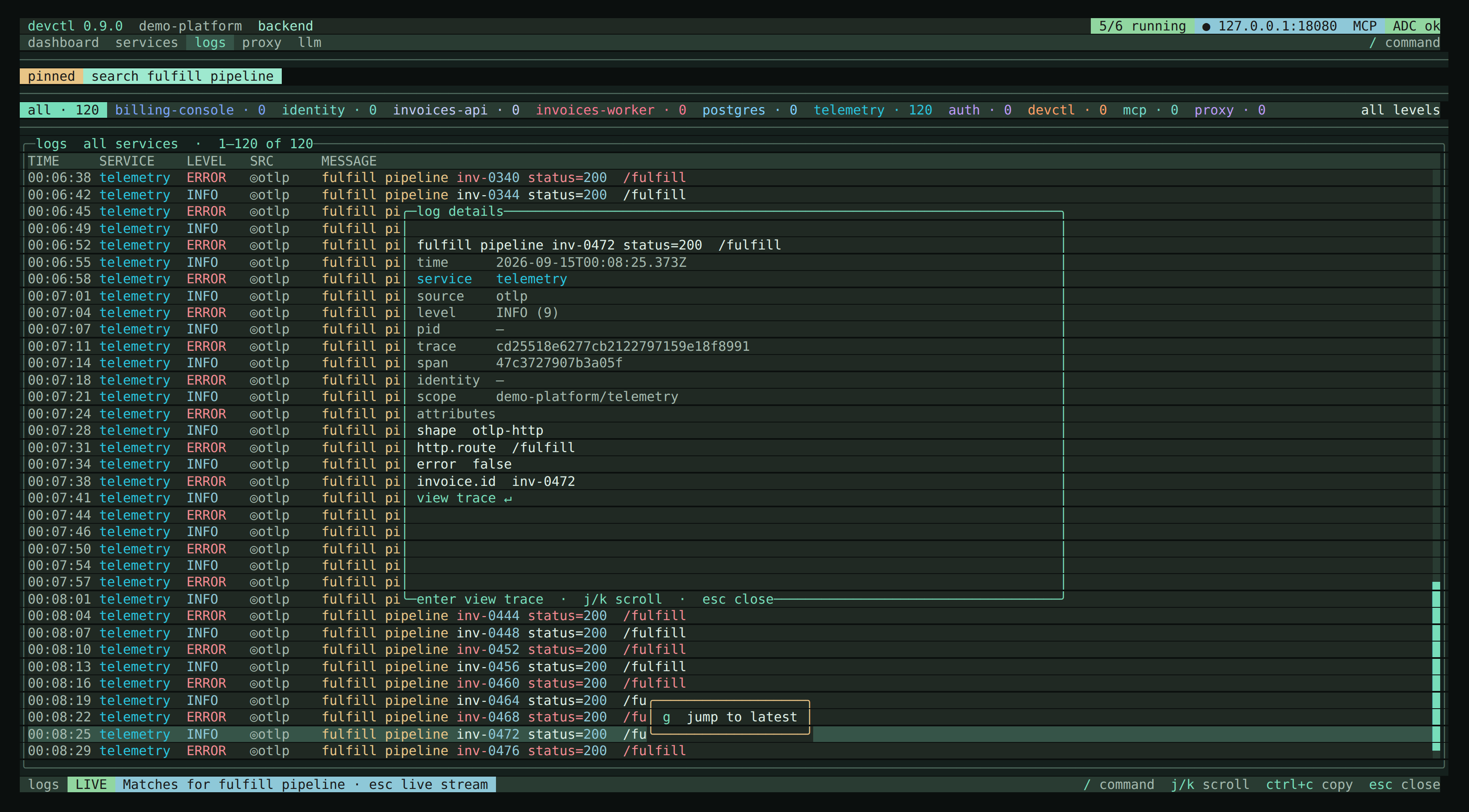This screenshot has height=812, width=1469.
Task: Click the LIVE stream indicator
Action: [x=91, y=785]
